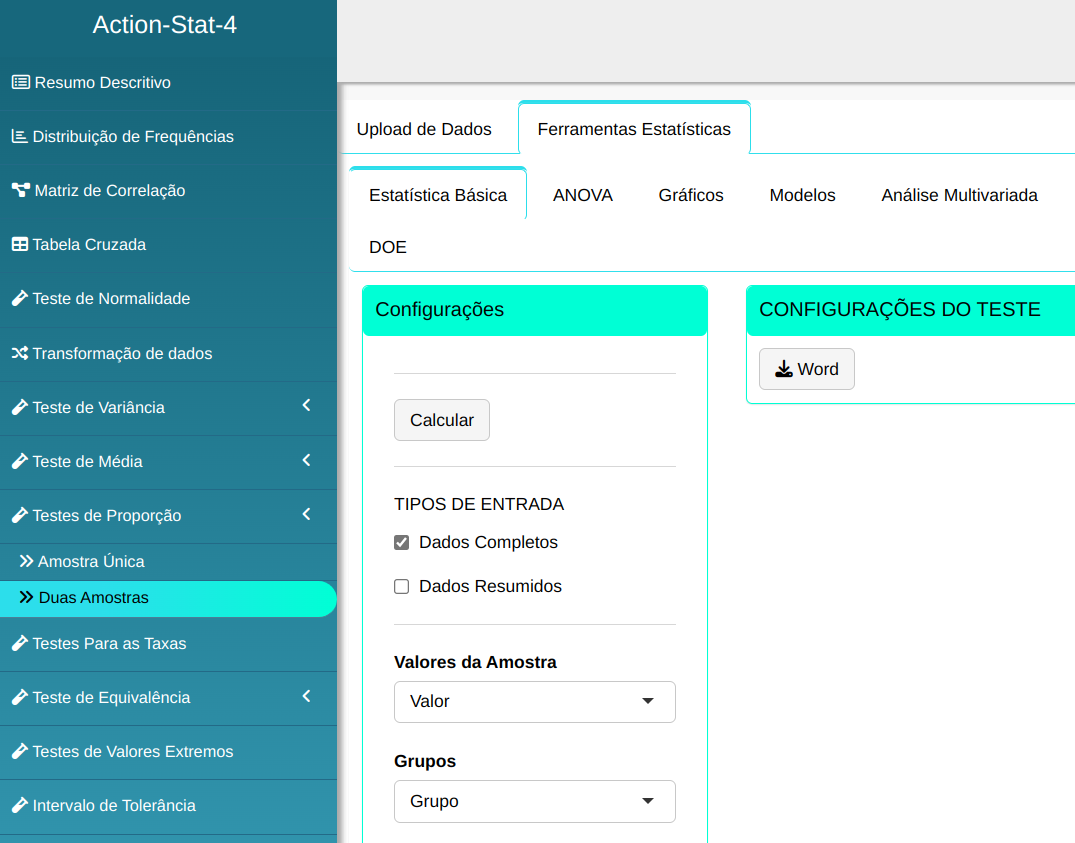The image size is (1075, 843).
Task: Switch to the Upload de Dados tab
Action: coord(424,129)
